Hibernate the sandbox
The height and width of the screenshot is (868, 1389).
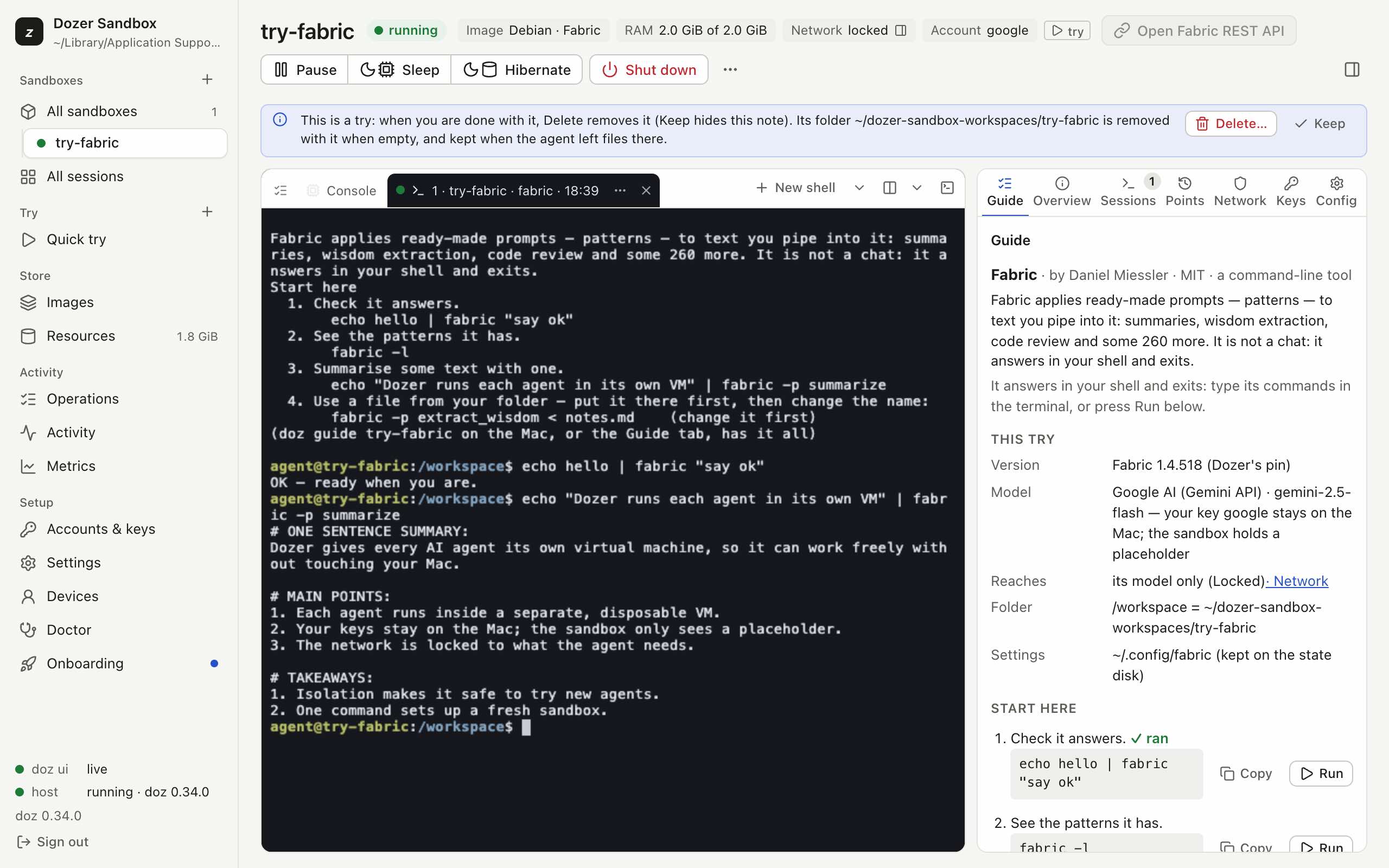(x=517, y=69)
